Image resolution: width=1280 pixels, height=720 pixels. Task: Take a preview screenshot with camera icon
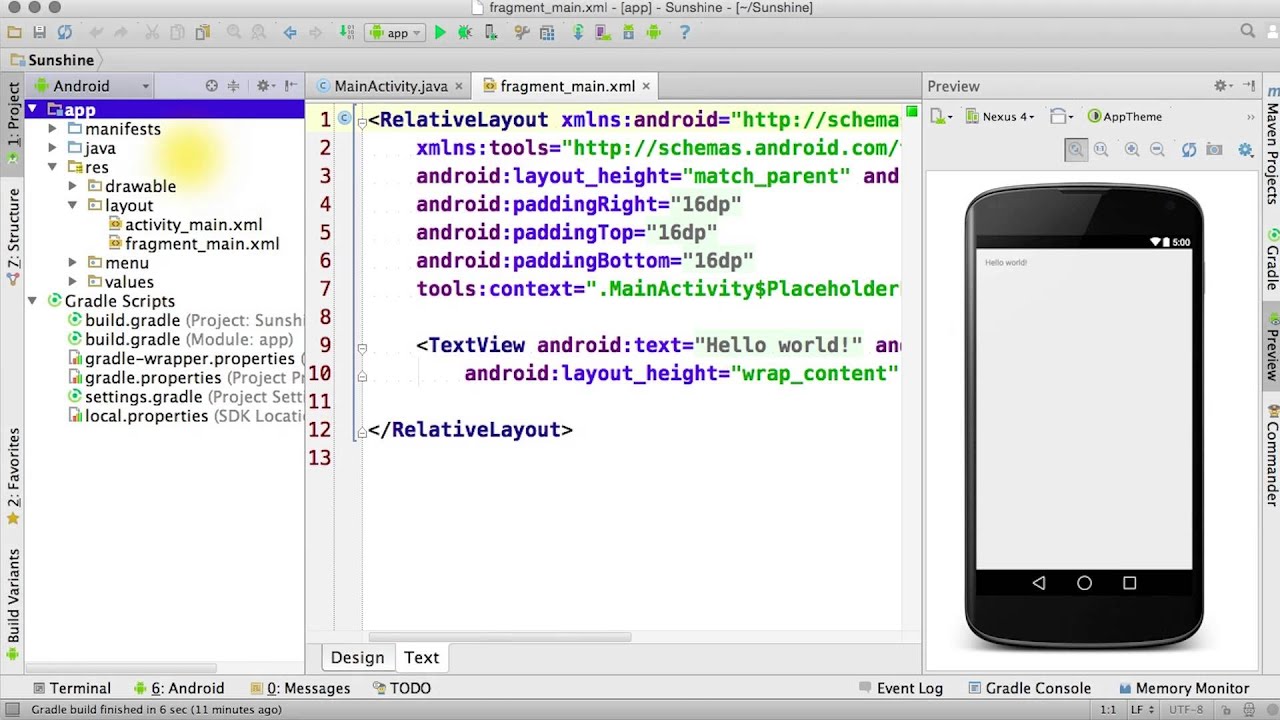pos(1214,150)
